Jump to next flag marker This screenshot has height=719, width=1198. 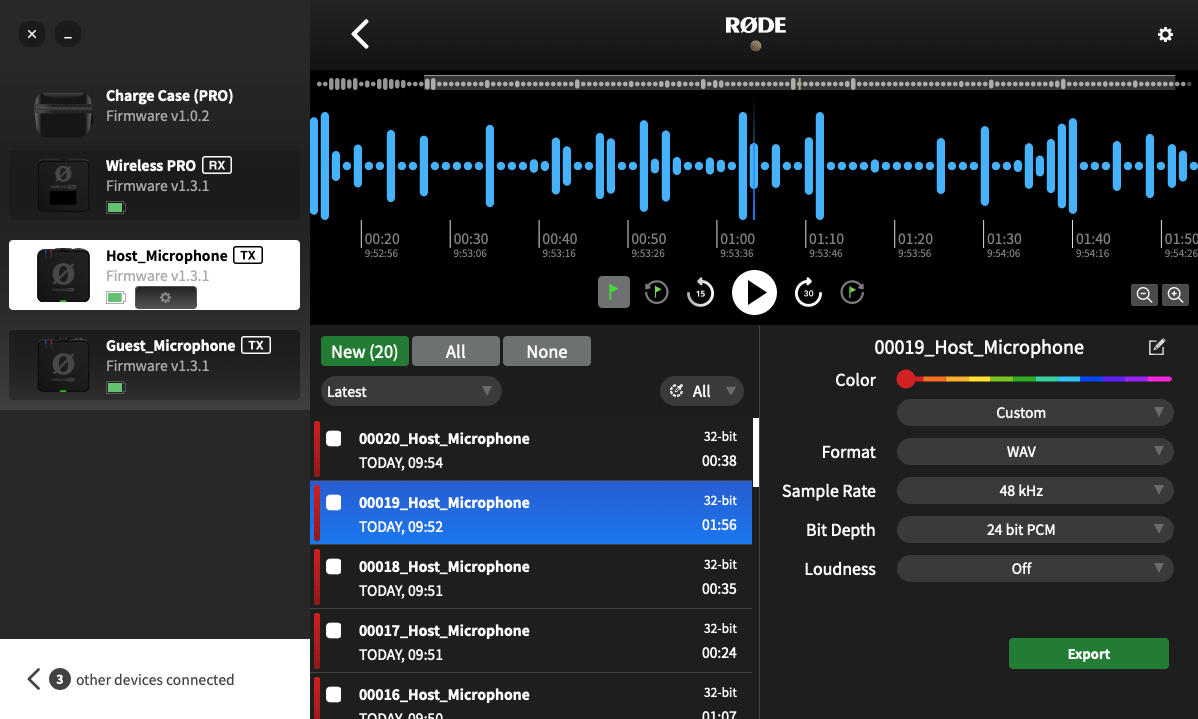(852, 292)
